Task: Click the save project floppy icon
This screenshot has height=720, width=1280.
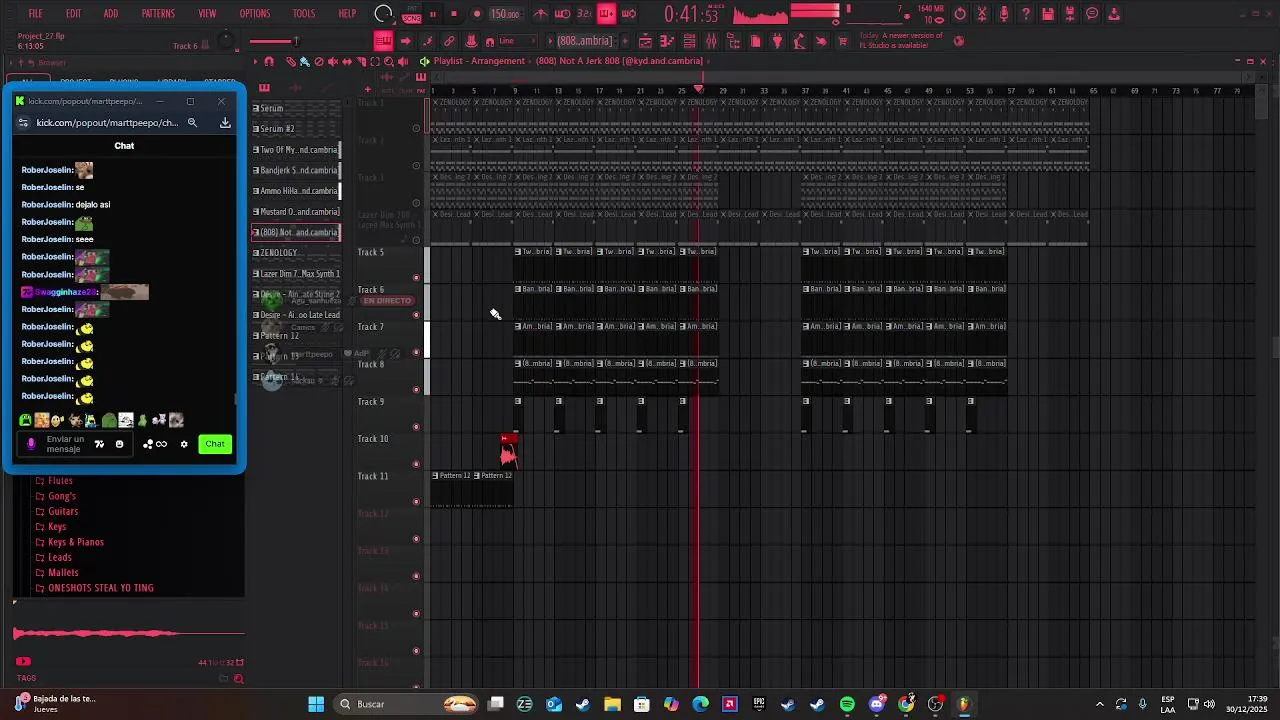Action: pos(1047,14)
